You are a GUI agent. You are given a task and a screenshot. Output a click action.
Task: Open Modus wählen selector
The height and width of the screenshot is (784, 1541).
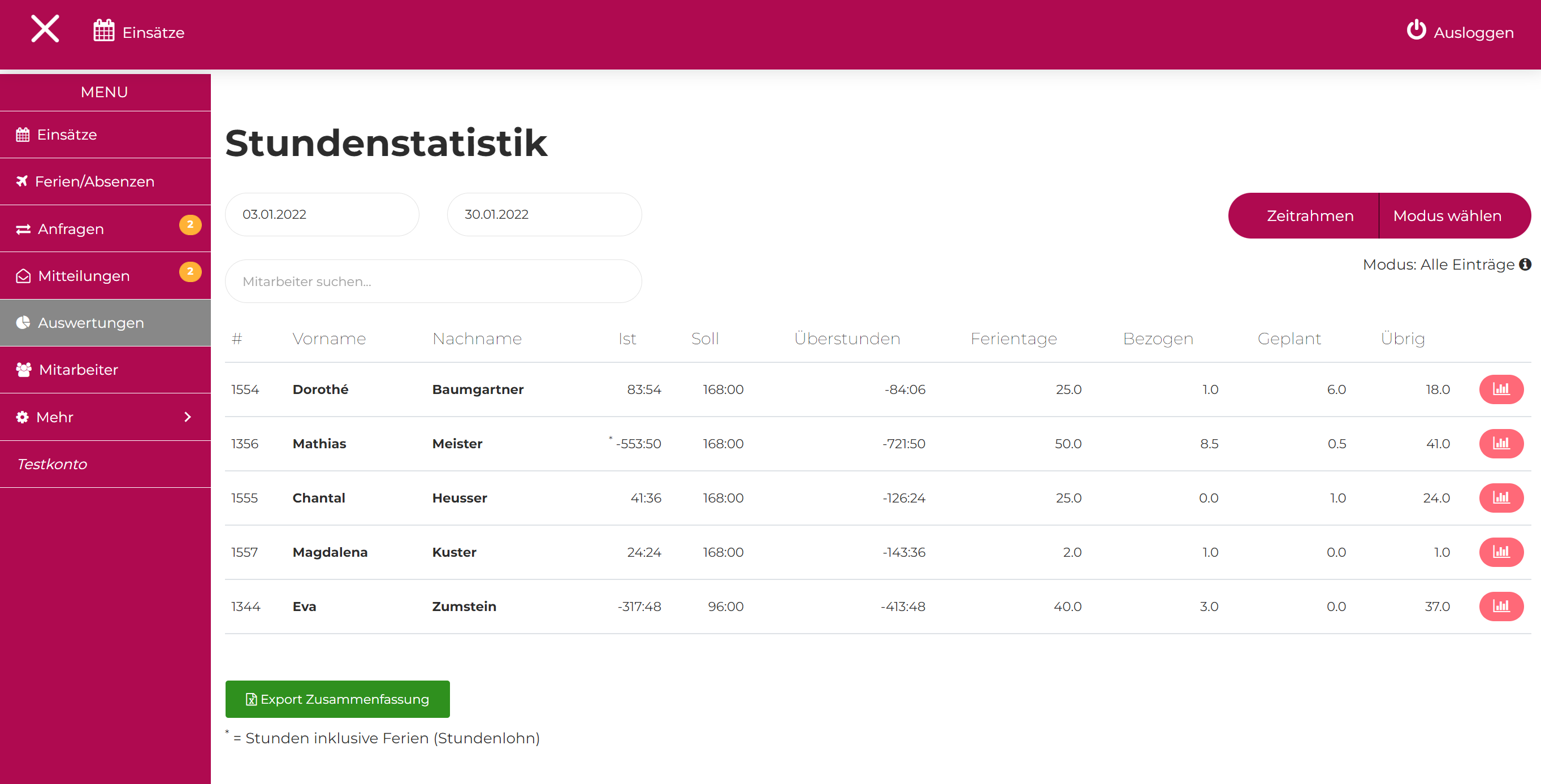(x=1447, y=216)
